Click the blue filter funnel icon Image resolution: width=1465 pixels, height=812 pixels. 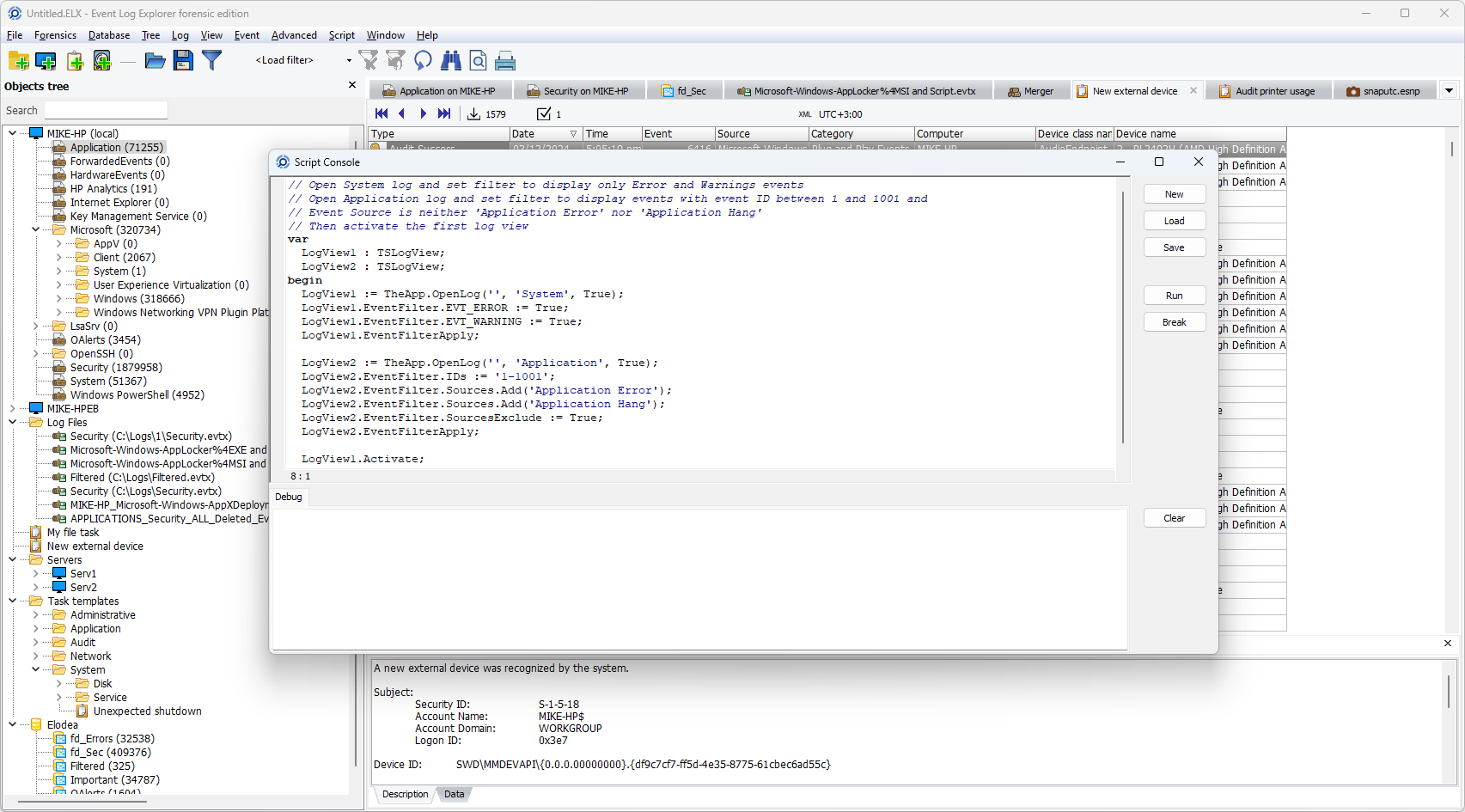(211, 60)
